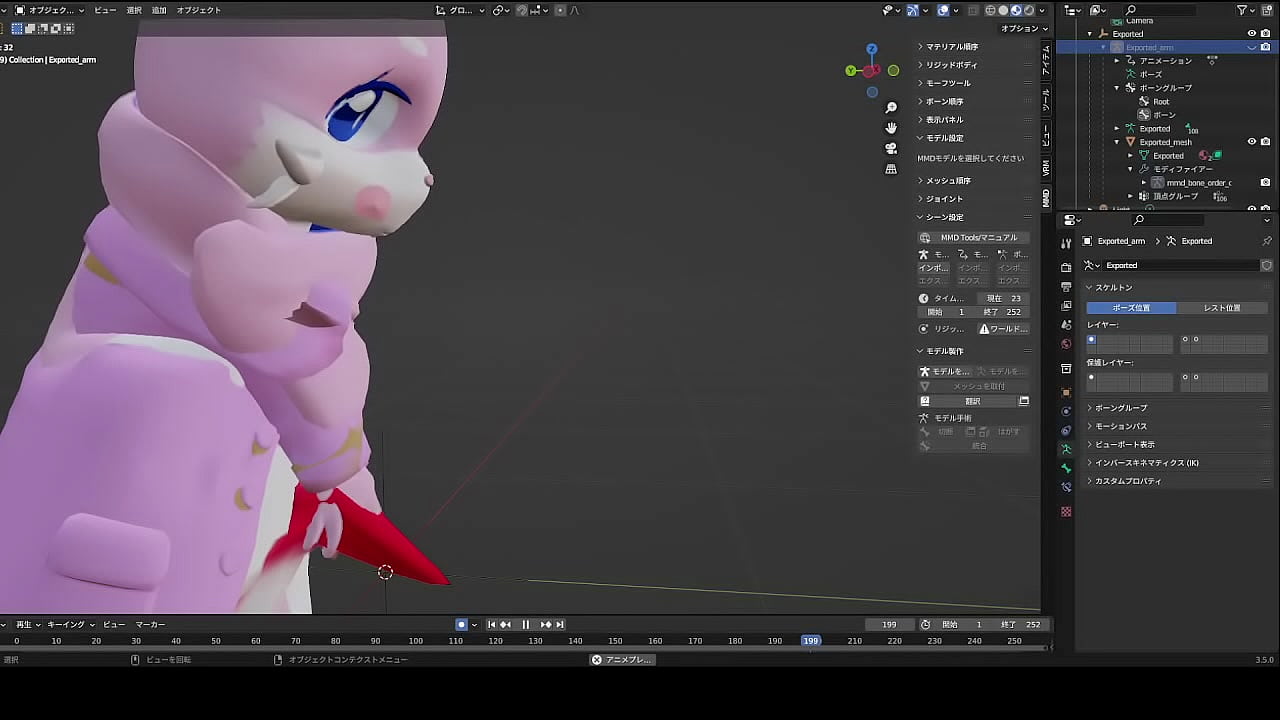The image size is (1280, 720).
Task: Disable render for mmd_bone_order camera icon
Action: point(1266,183)
